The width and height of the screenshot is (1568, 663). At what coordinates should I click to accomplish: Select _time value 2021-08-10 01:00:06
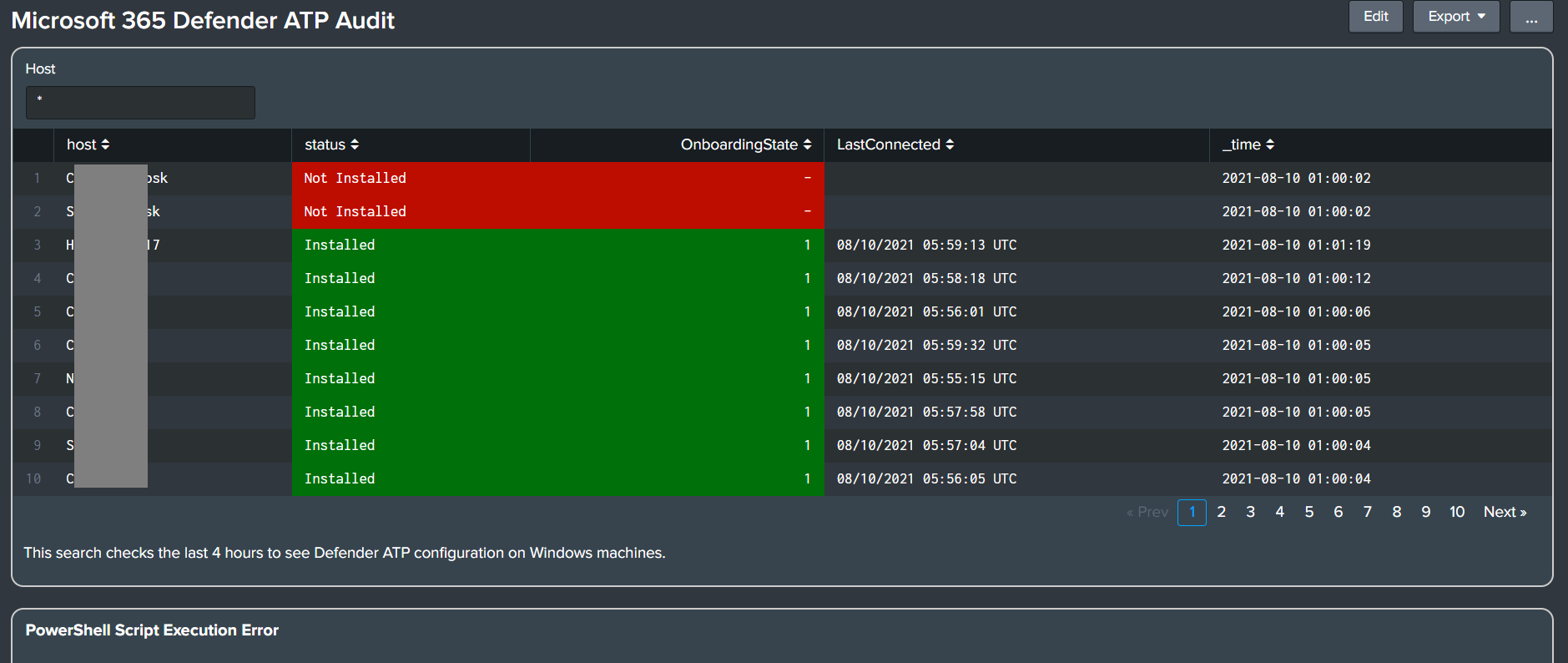[x=1297, y=311]
